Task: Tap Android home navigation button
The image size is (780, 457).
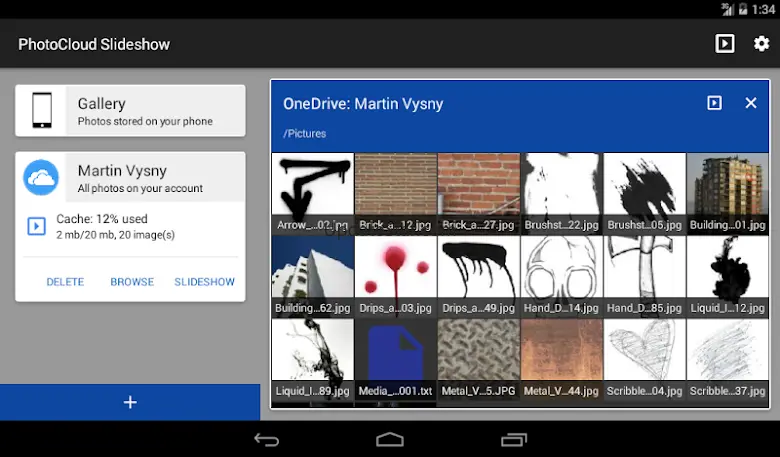Action: pyautogui.click(x=390, y=439)
